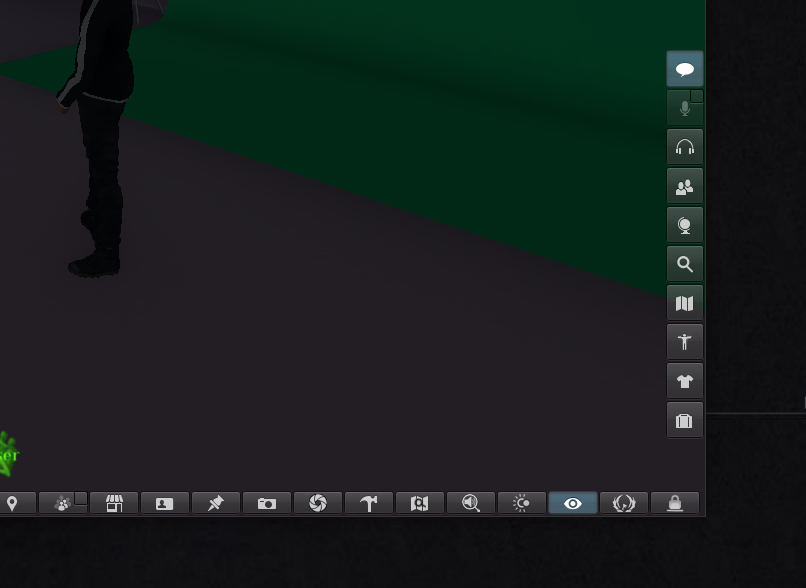Open Inventory via the suitcase icon
The width and height of the screenshot is (806, 588).
685,420
